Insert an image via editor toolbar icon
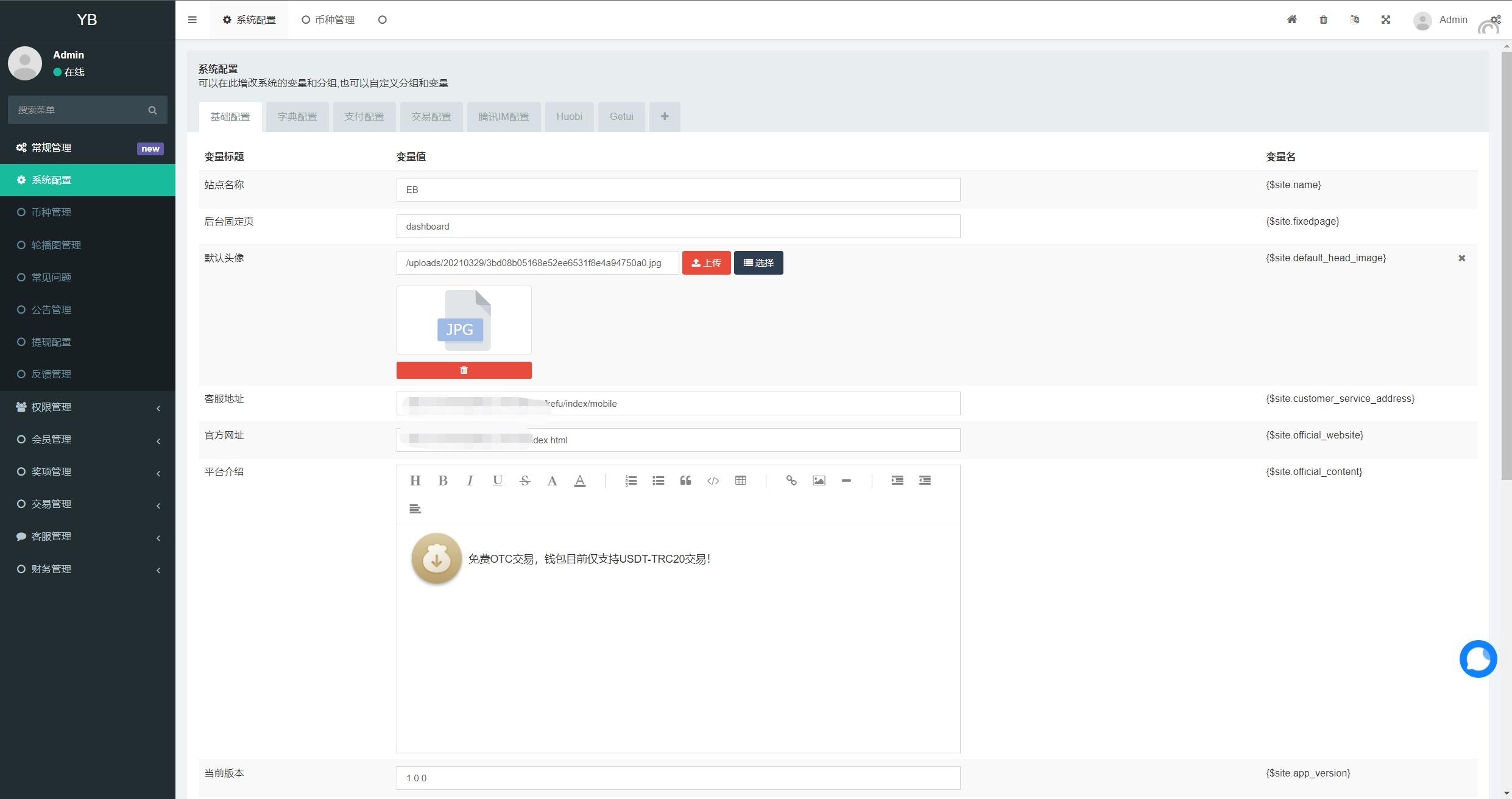This screenshot has width=1512, height=799. coord(819,480)
